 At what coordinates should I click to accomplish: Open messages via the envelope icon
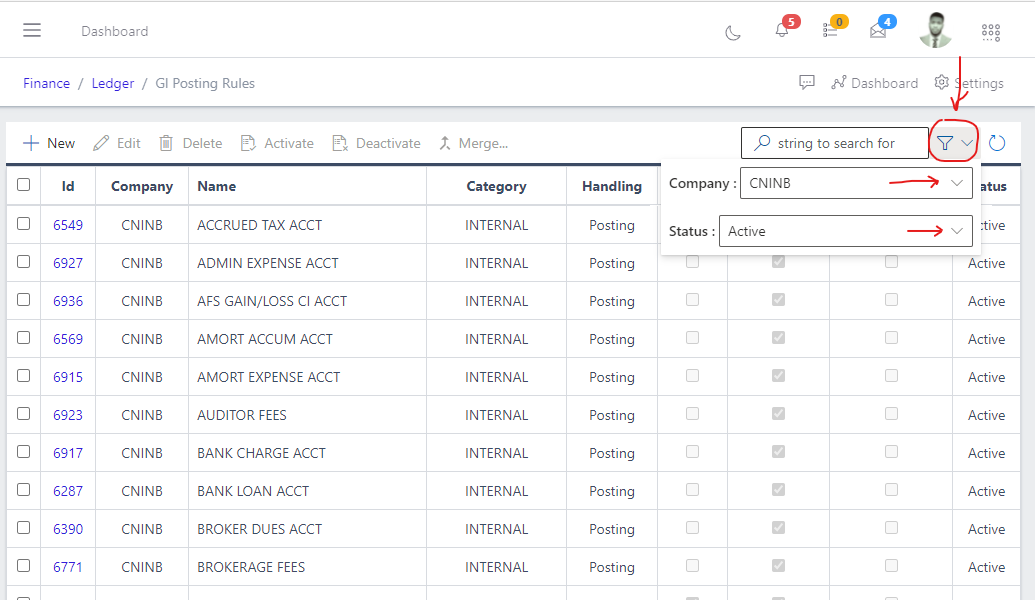[x=878, y=30]
